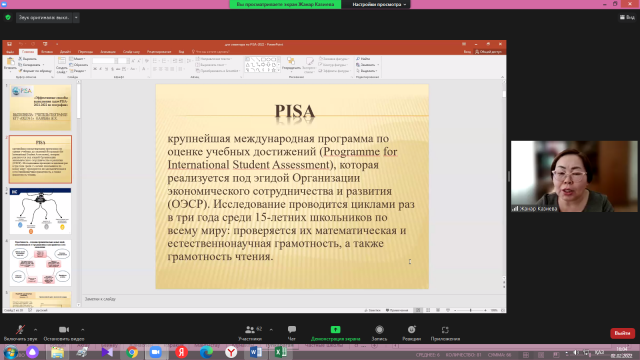Select the first PISA title slide thumbnail
Screen dimensions: 640x360
pyautogui.click(x=40, y=107)
